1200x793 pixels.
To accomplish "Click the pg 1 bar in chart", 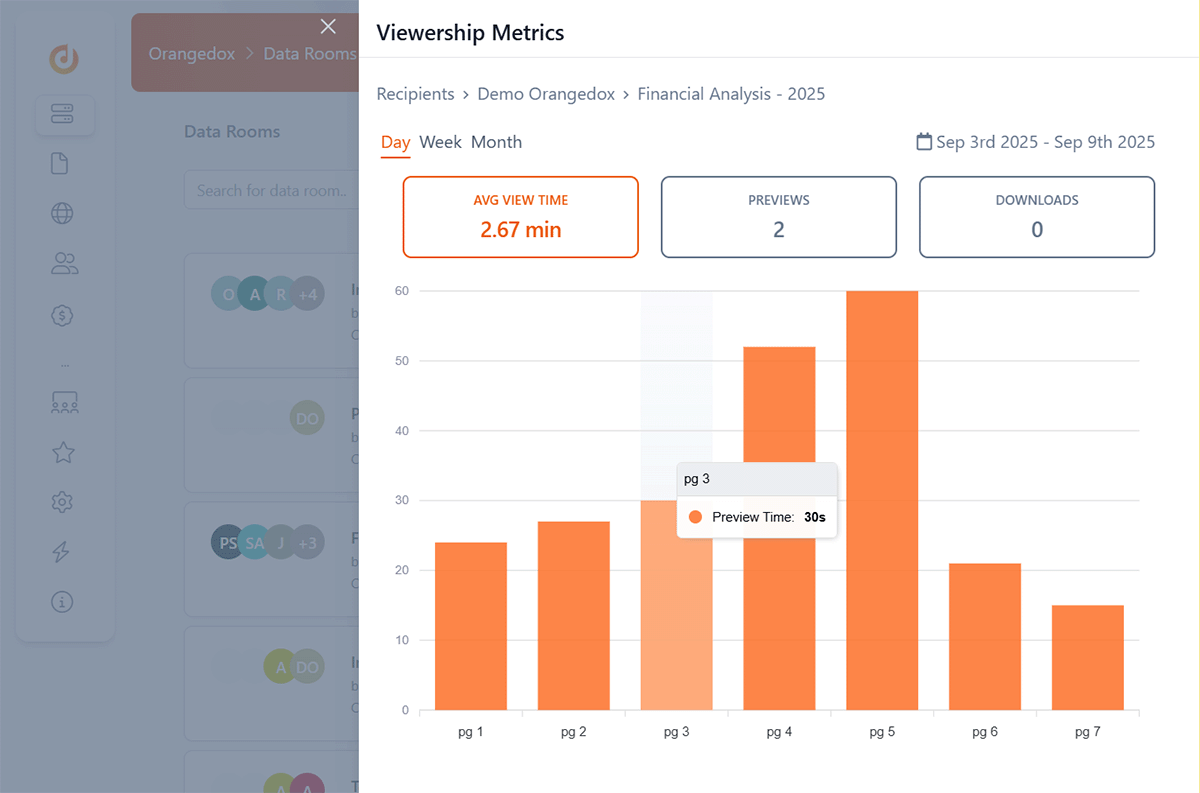I will click(x=471, y=626).
